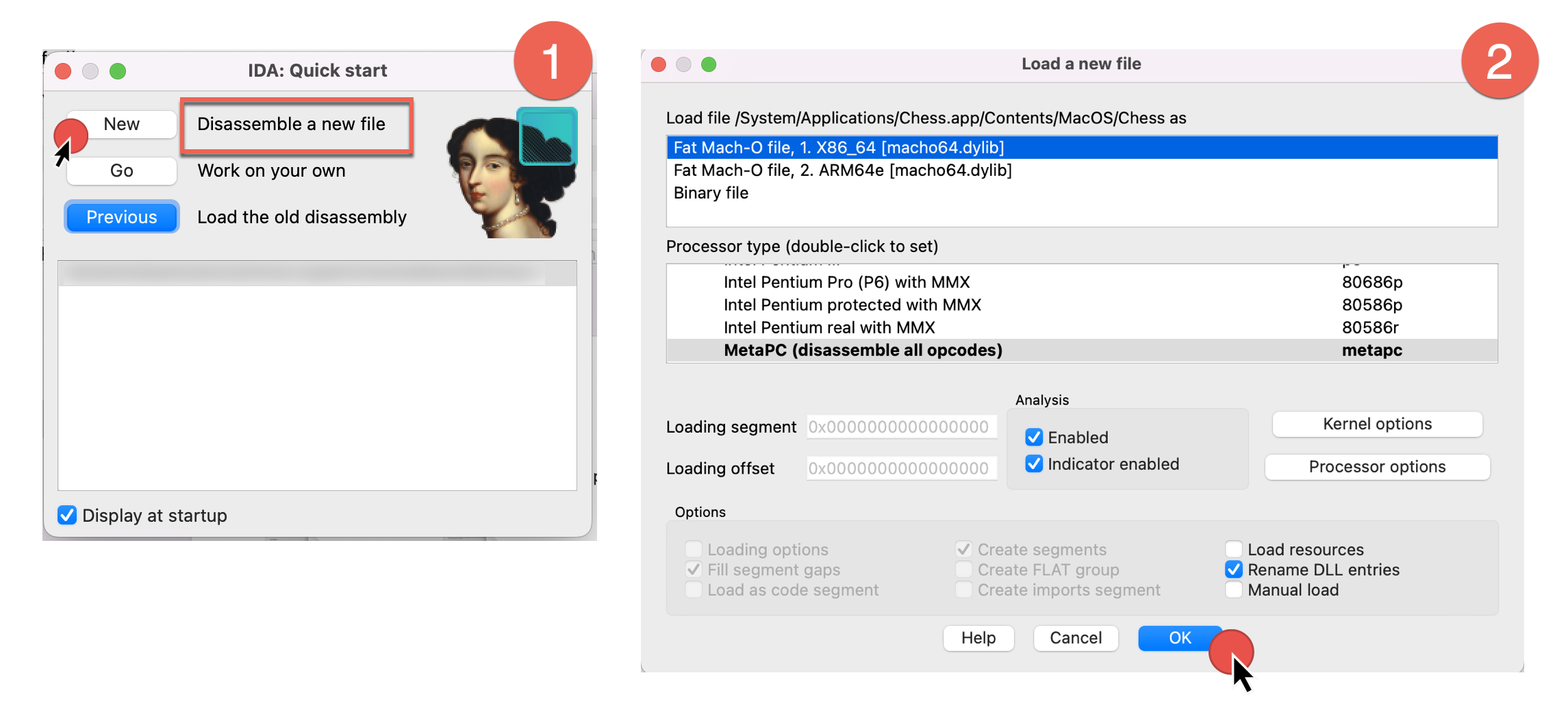Enable the Manual load checkbox
1568x708 pixels.
1234,590
